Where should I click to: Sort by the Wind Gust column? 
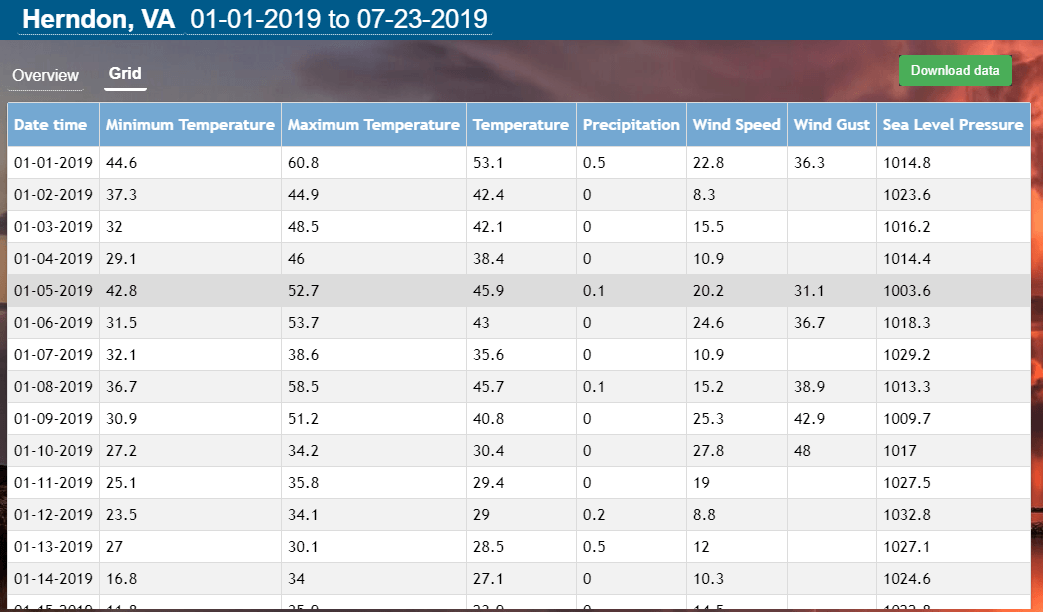(x=831, y=124)
